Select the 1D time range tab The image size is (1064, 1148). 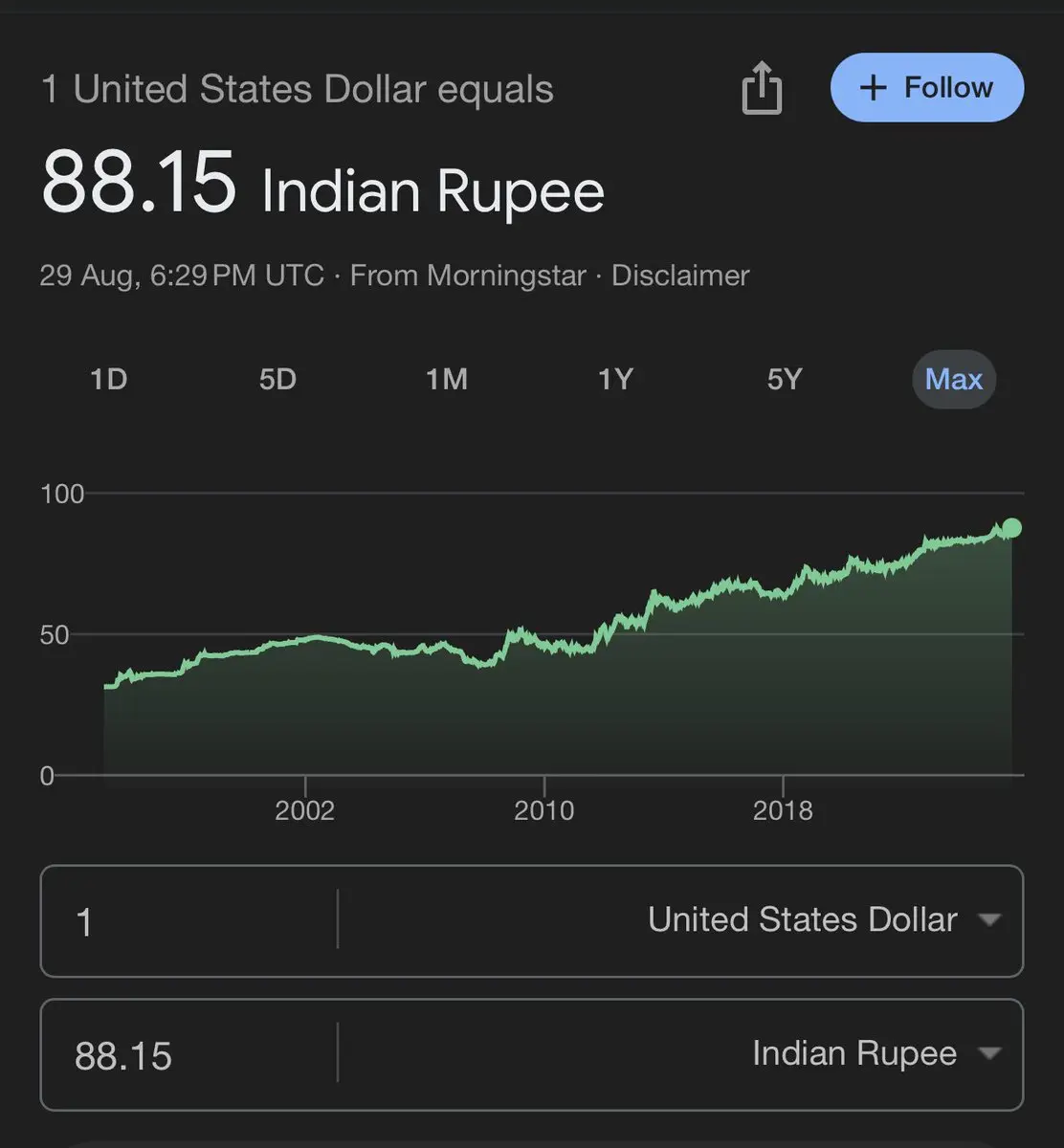pos(108,380)
